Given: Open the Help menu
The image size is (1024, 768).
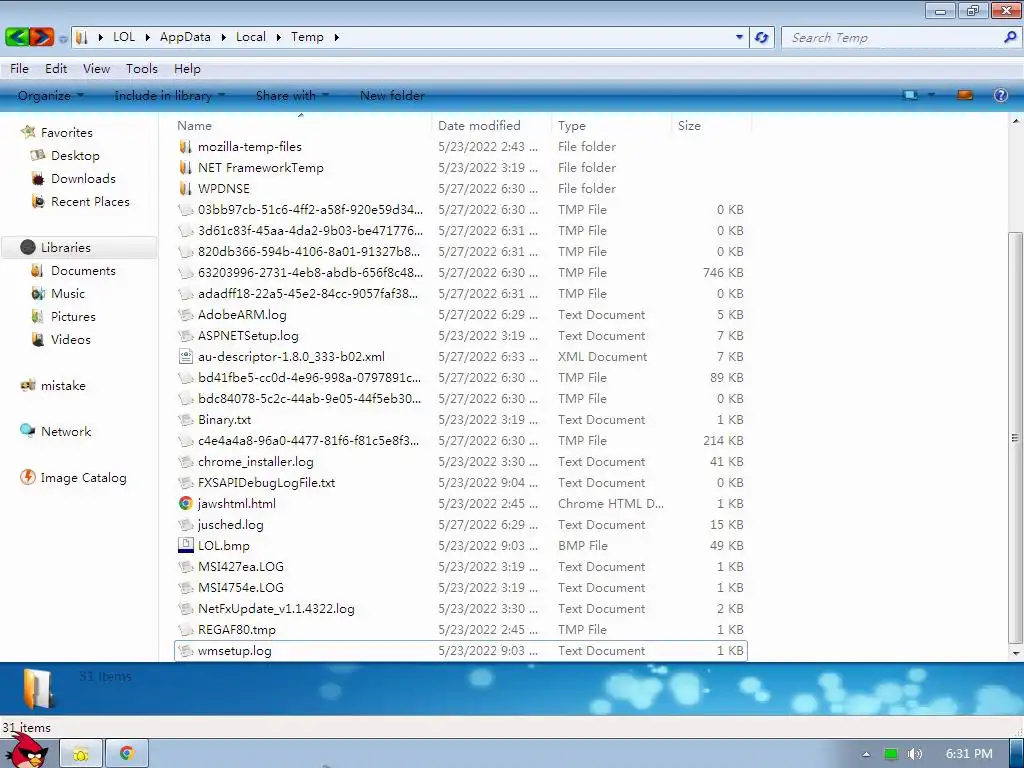Looking at the screenshot, I should click(x=187, y=69).
